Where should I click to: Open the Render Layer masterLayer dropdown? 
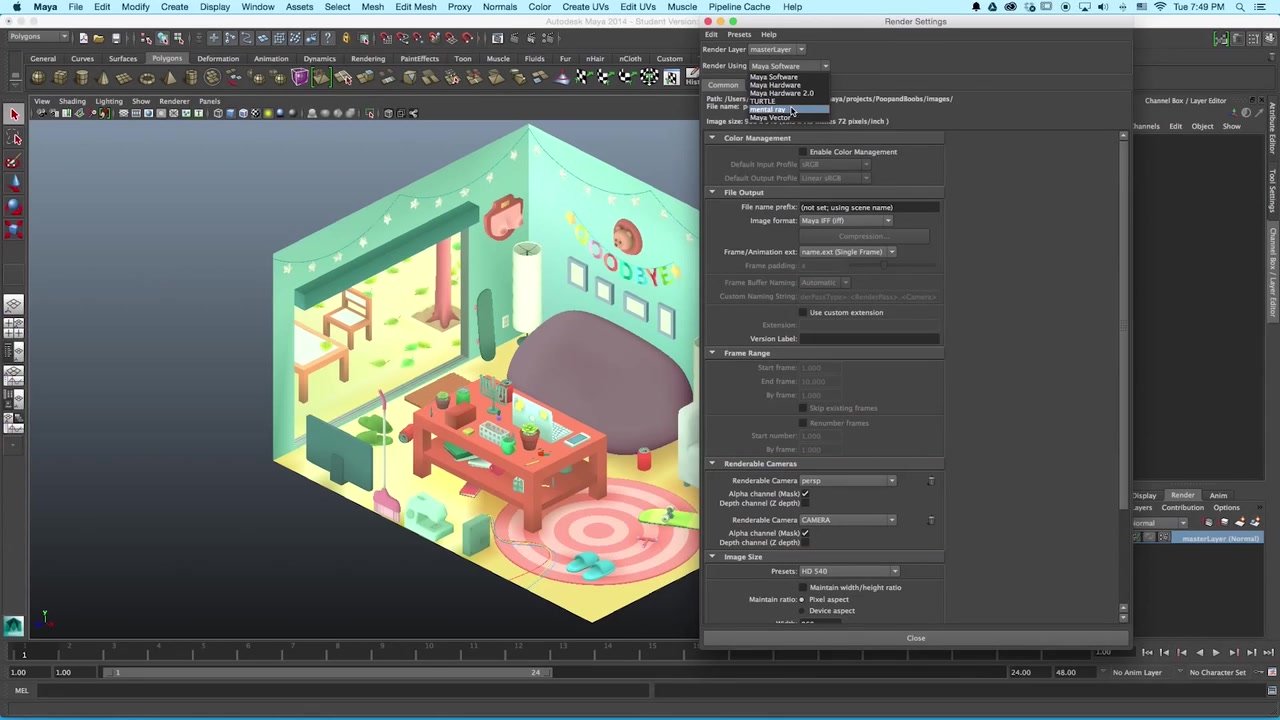[777, 49]
